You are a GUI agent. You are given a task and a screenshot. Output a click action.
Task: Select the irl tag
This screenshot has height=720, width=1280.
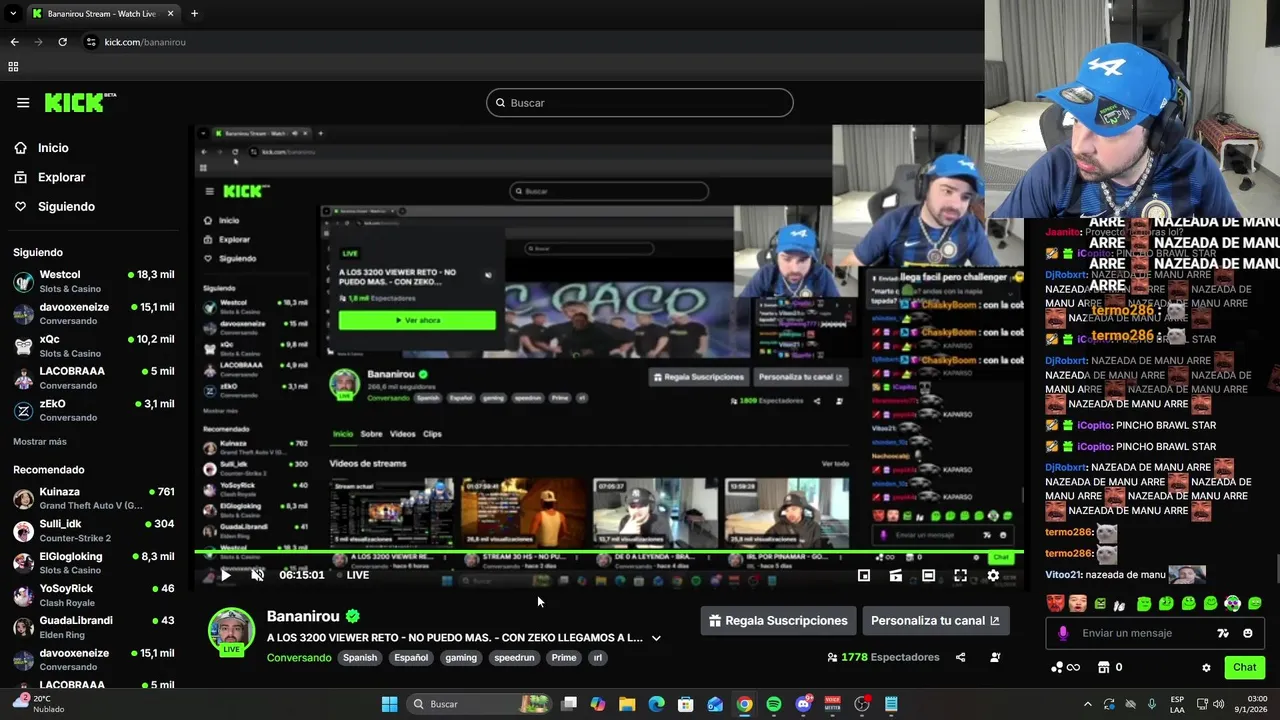click(597, 658)
